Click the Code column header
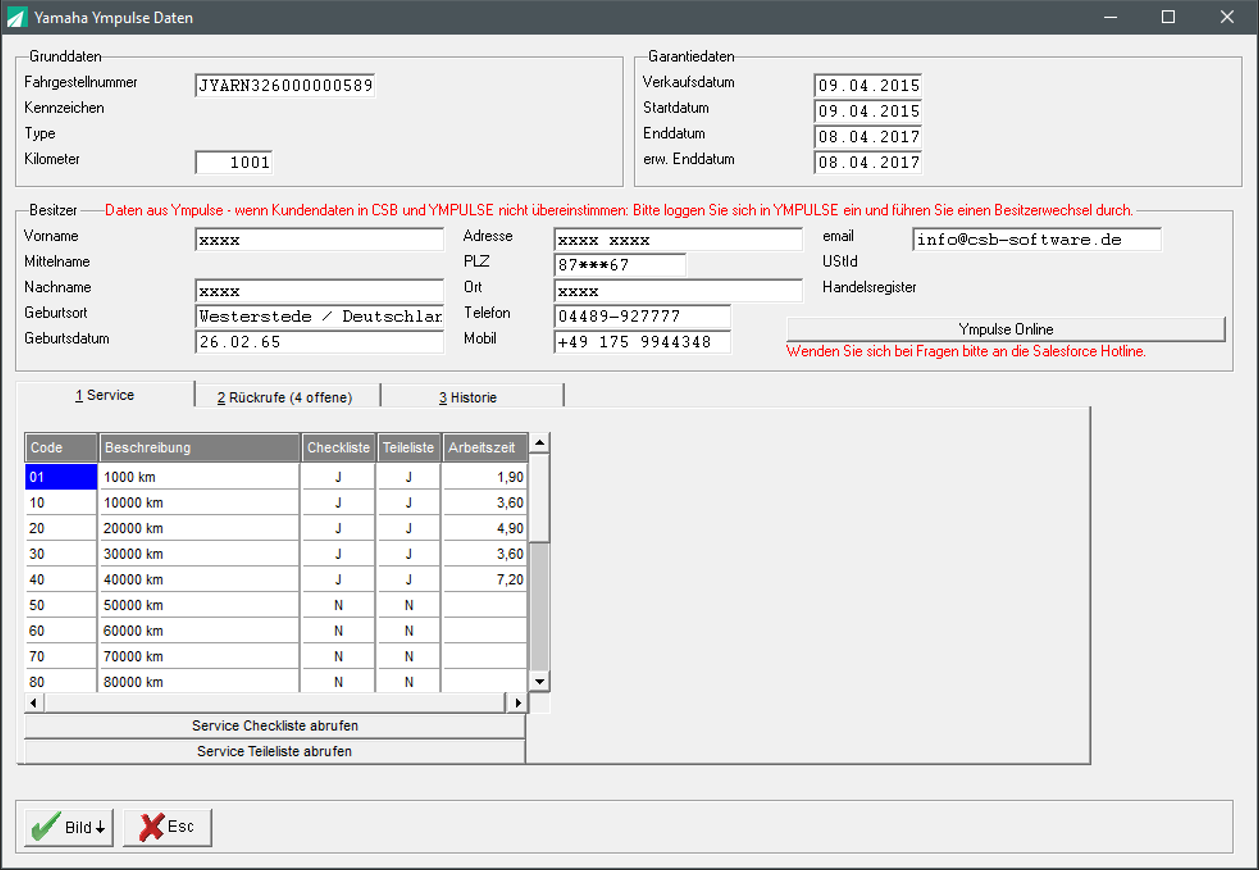This screenshot has width=1259, height=870. point(61,448)
